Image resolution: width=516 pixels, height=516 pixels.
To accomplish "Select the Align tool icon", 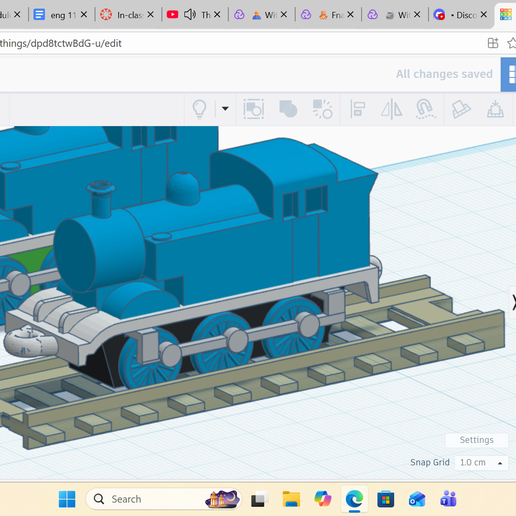I will pyautogui.click(x=357, y=109).
